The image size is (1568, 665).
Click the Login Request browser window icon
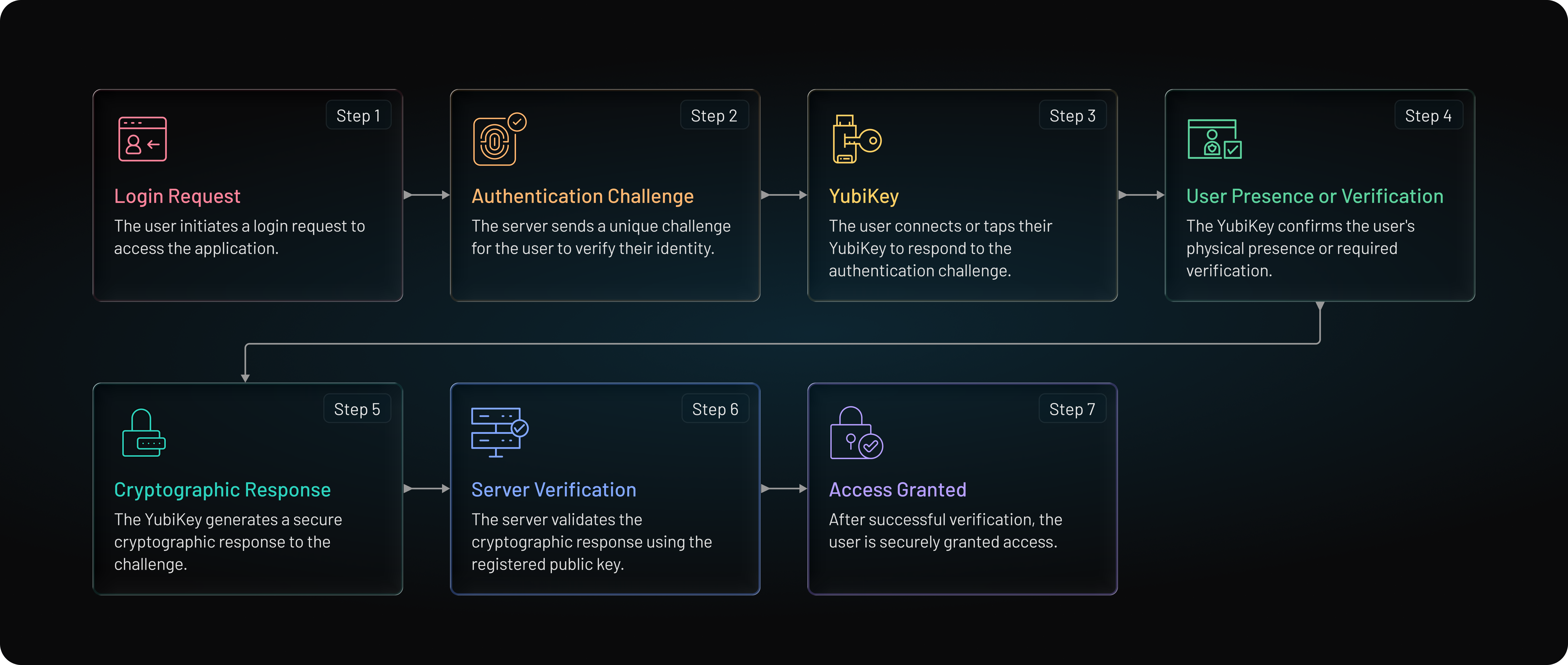pyautogui.click(x=142, y=139)
